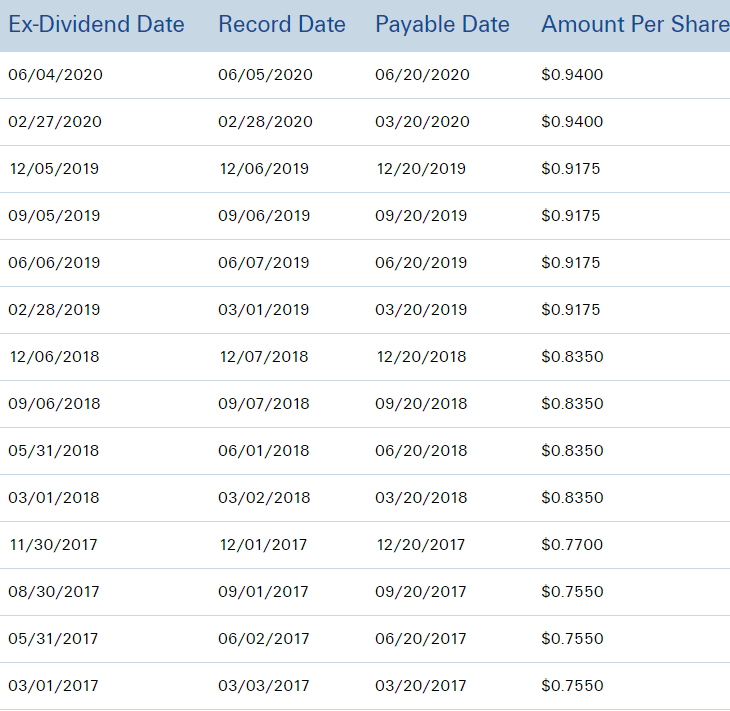The height and width of the screenshot is (711, 730).
Task: Select ex-dividend date 08/30/2017
Action: (x=54, y=592)
